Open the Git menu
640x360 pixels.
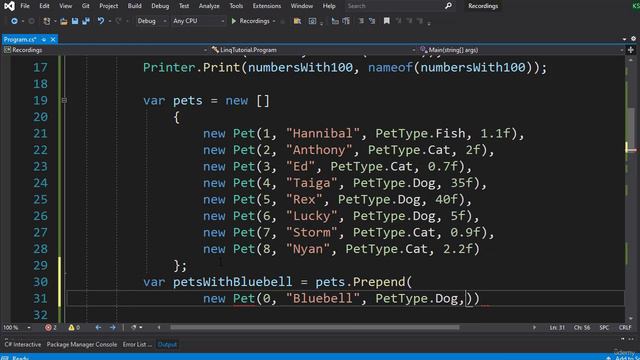click(85, 6)
